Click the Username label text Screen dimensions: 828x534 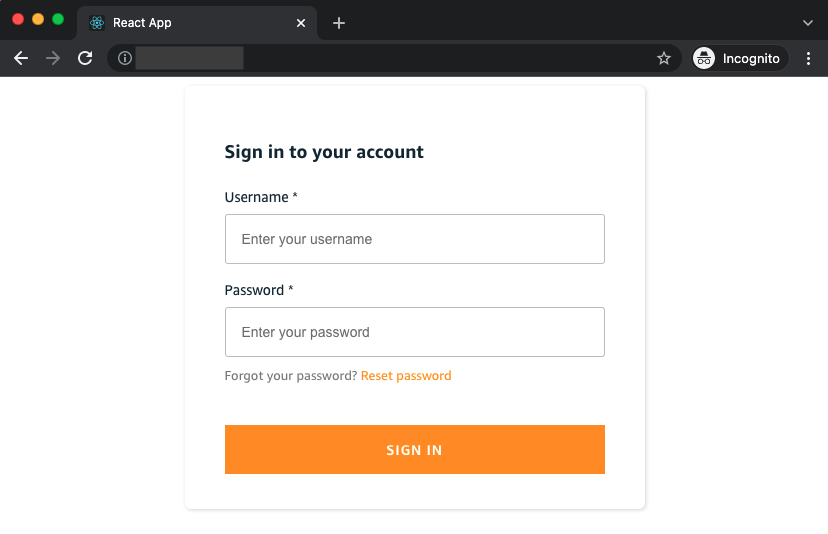pyautogui.click(x=257, y=198)
